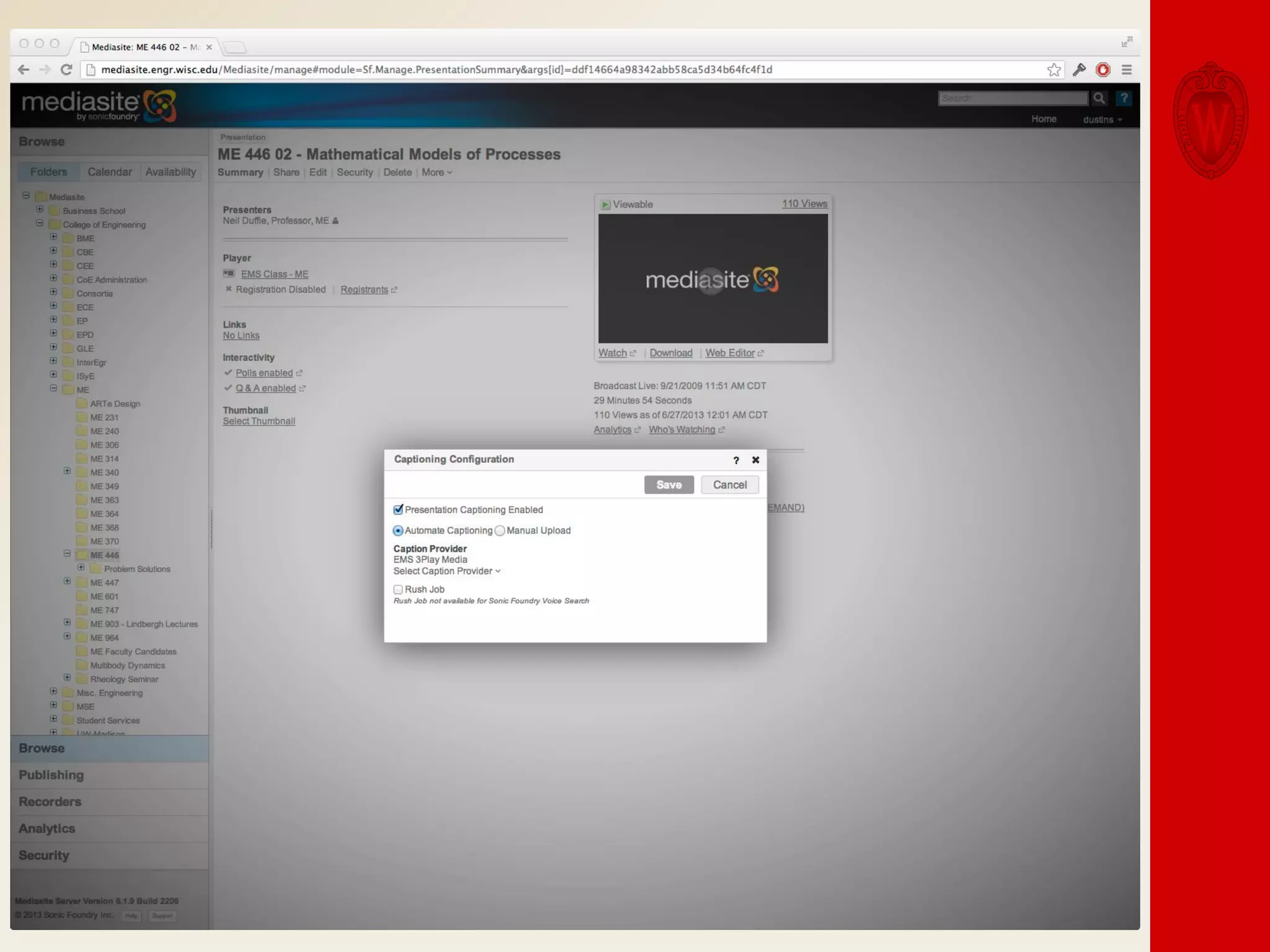Screen dimensions: 1270x952
Task: Click the 110 Views link
Action: point(804,204)
